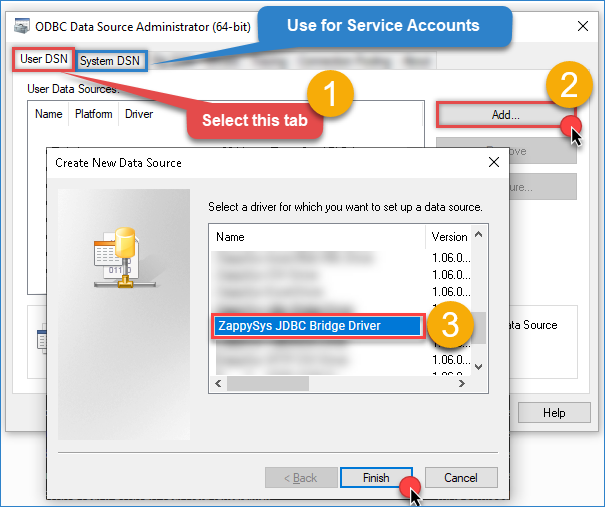Screen dimensions: 605x507
Task: Close the Create New Data Source dialog
Action: (493, 162)
